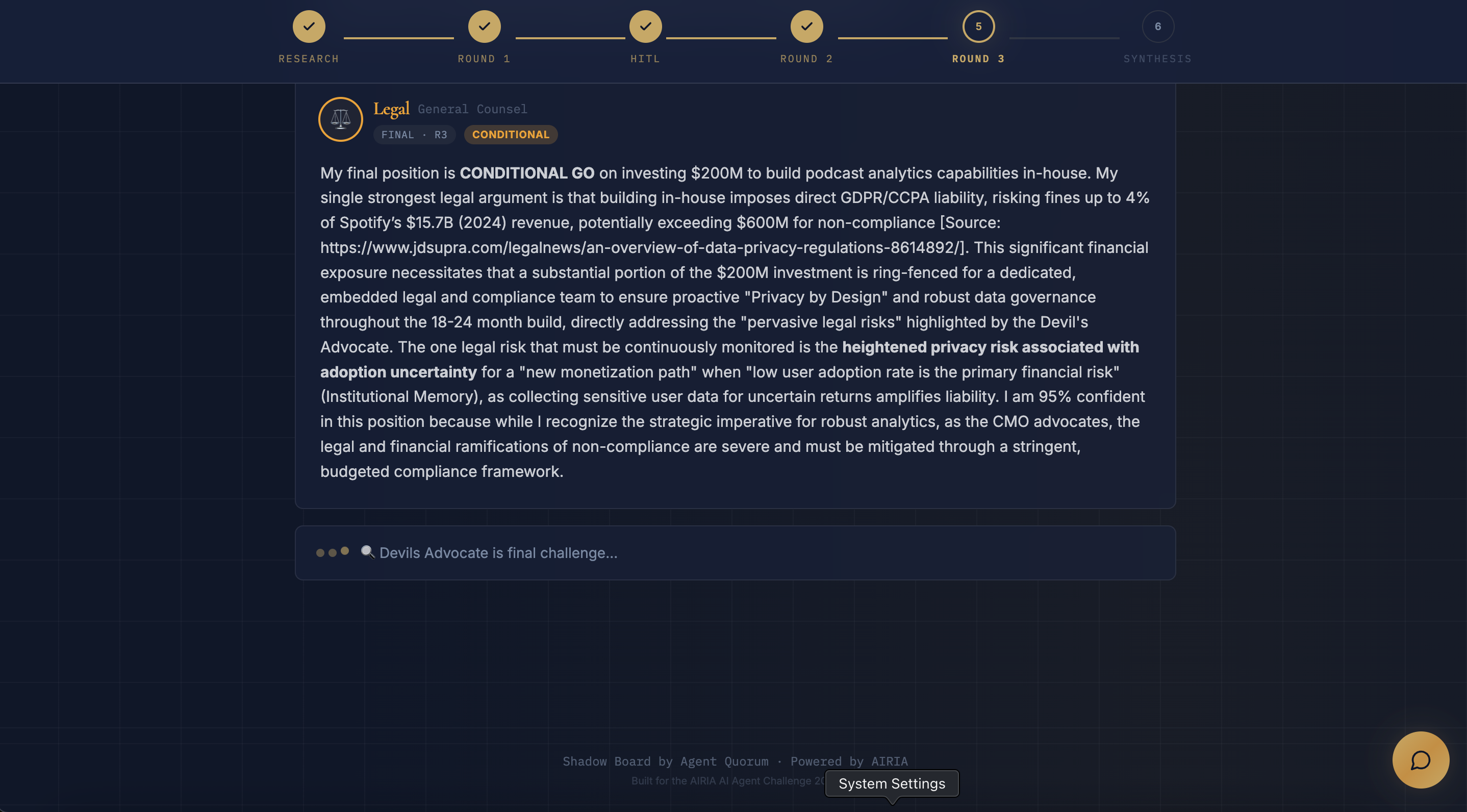Click the System Settings tooltip label

891,783
